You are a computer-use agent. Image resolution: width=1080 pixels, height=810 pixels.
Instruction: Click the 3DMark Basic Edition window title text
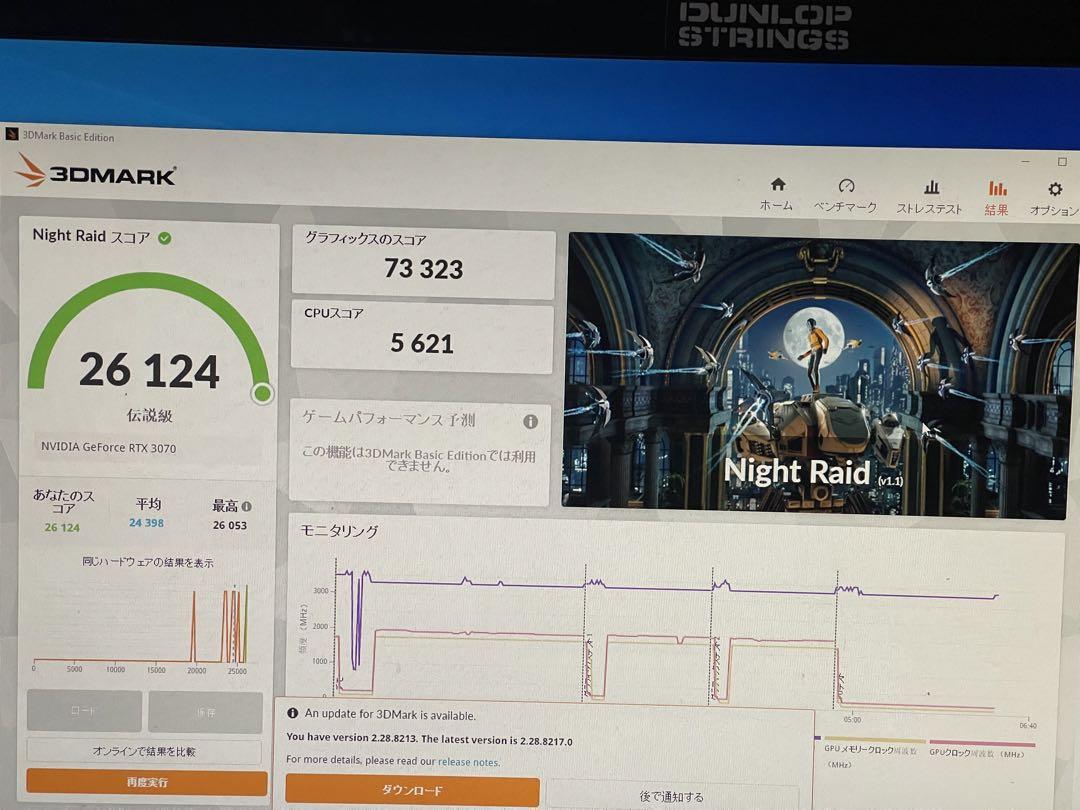pos(68,136)
